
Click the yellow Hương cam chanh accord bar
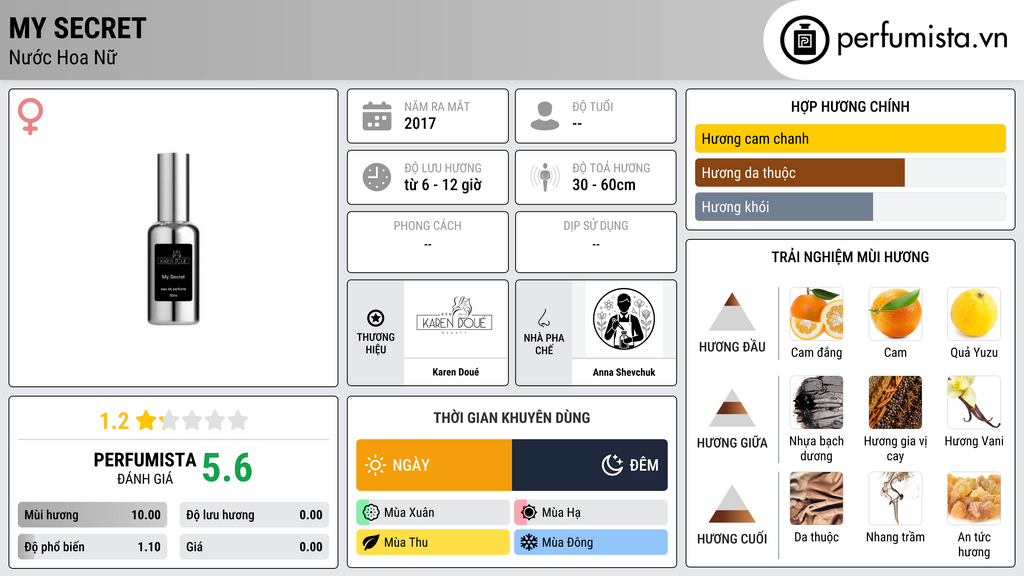tap(850, 138)
